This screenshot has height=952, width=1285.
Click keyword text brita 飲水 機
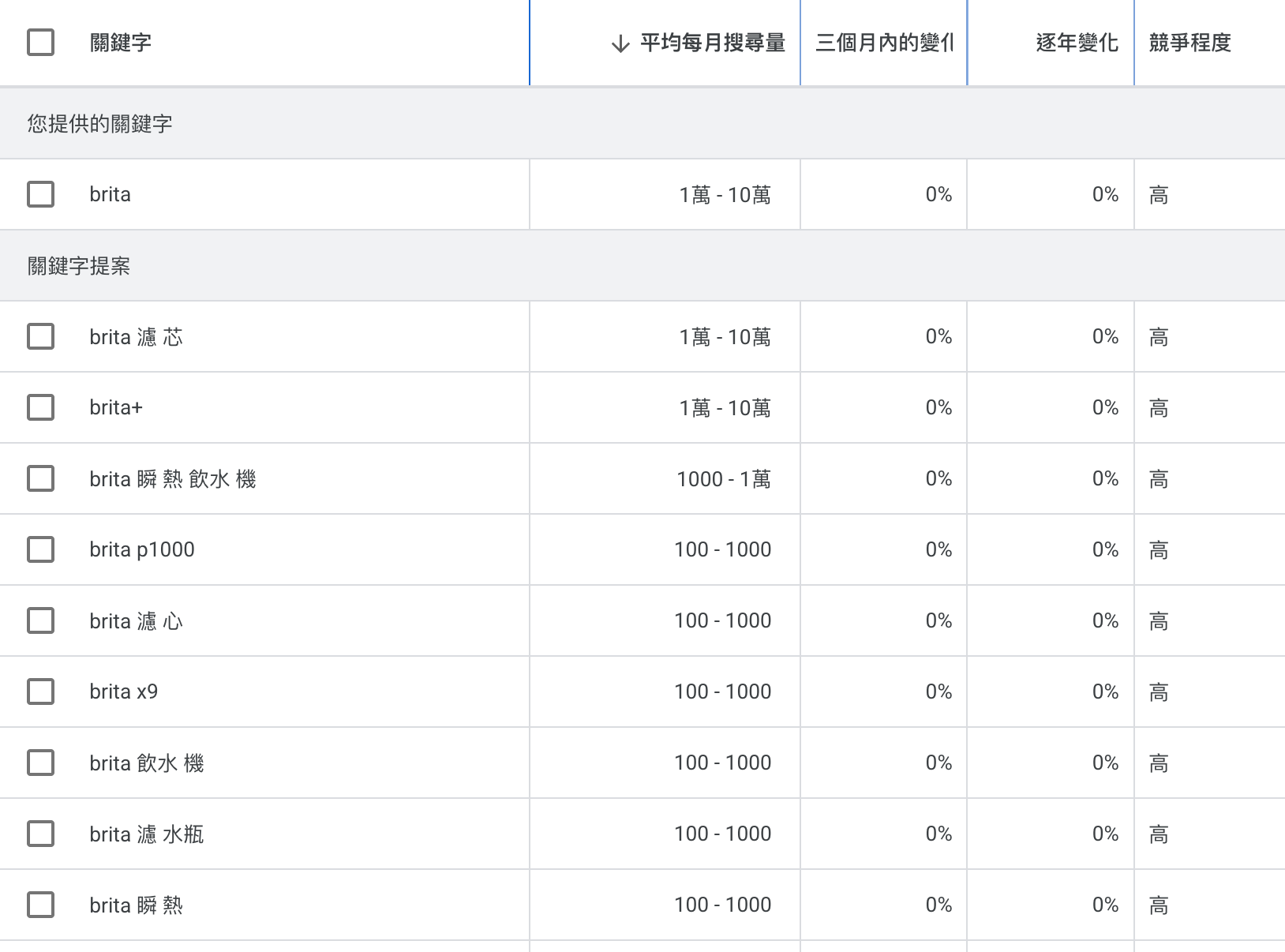click(x=147, y=763)
